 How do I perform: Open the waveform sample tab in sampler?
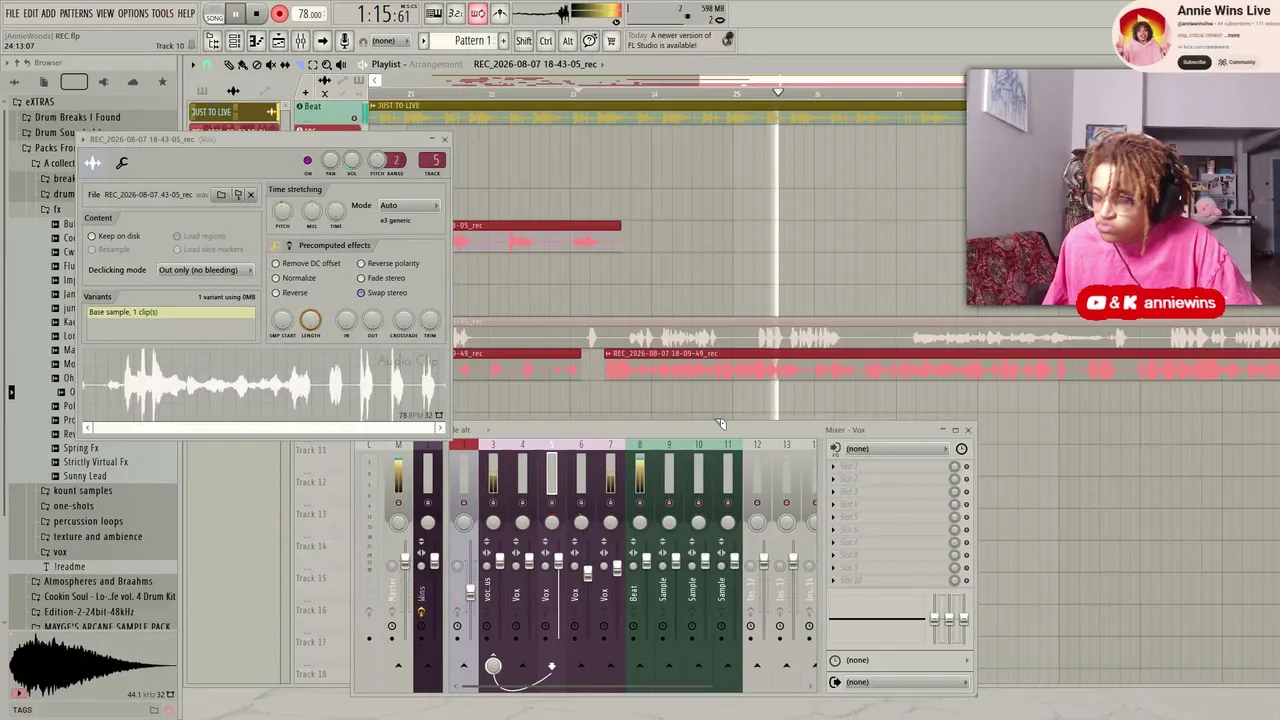tap(93, 163)
